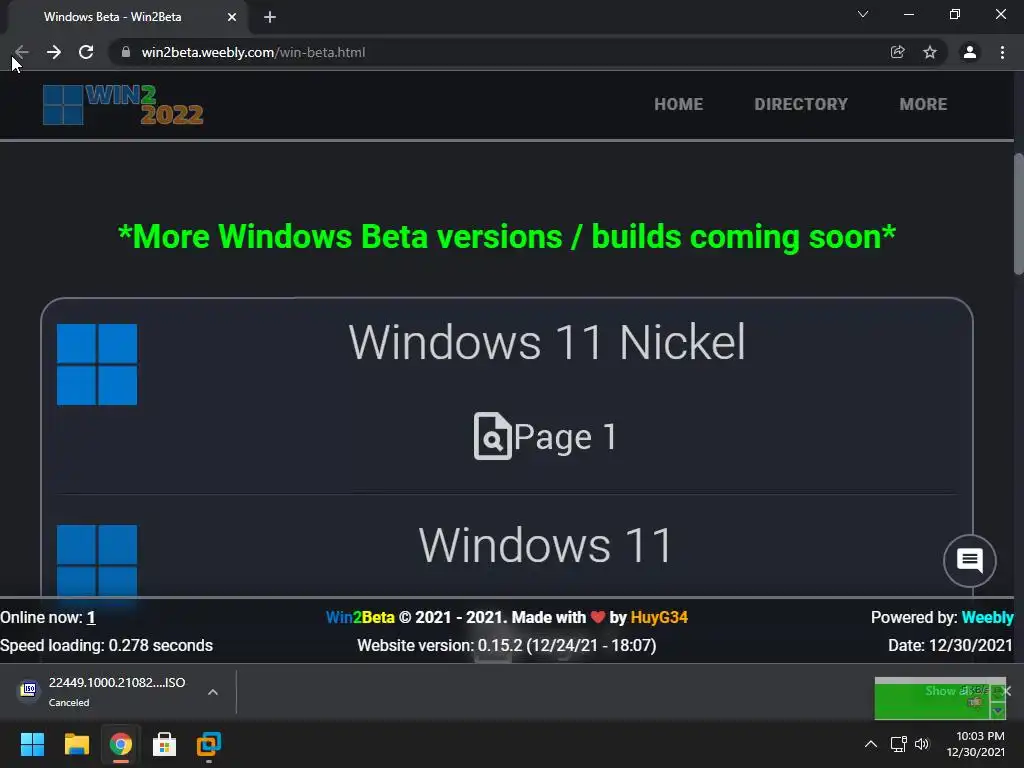The image size is (1024, 768).
Task: Open tab search dropdown arrow
Action: point(863,14)
